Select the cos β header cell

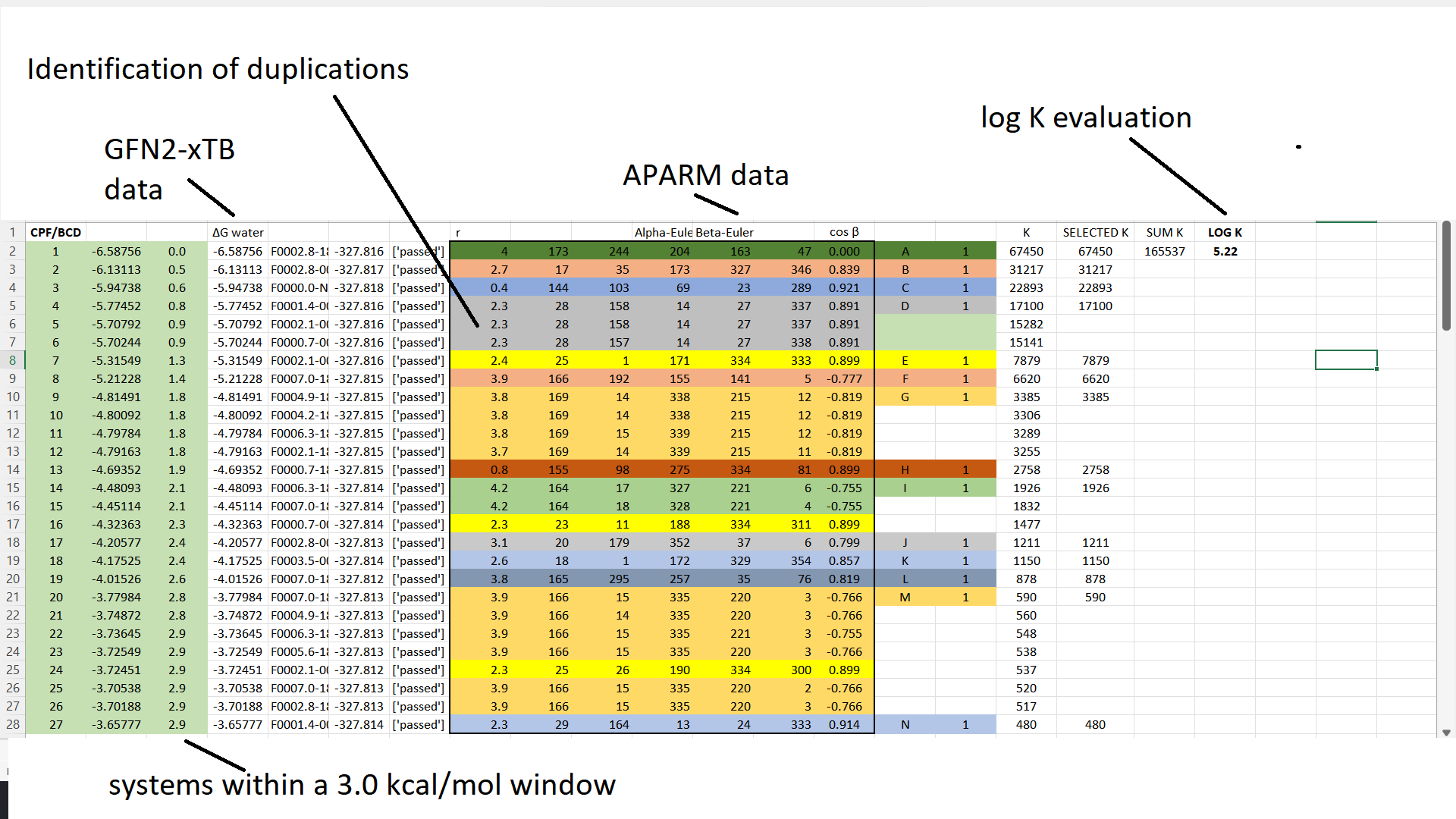pos(844,232)
